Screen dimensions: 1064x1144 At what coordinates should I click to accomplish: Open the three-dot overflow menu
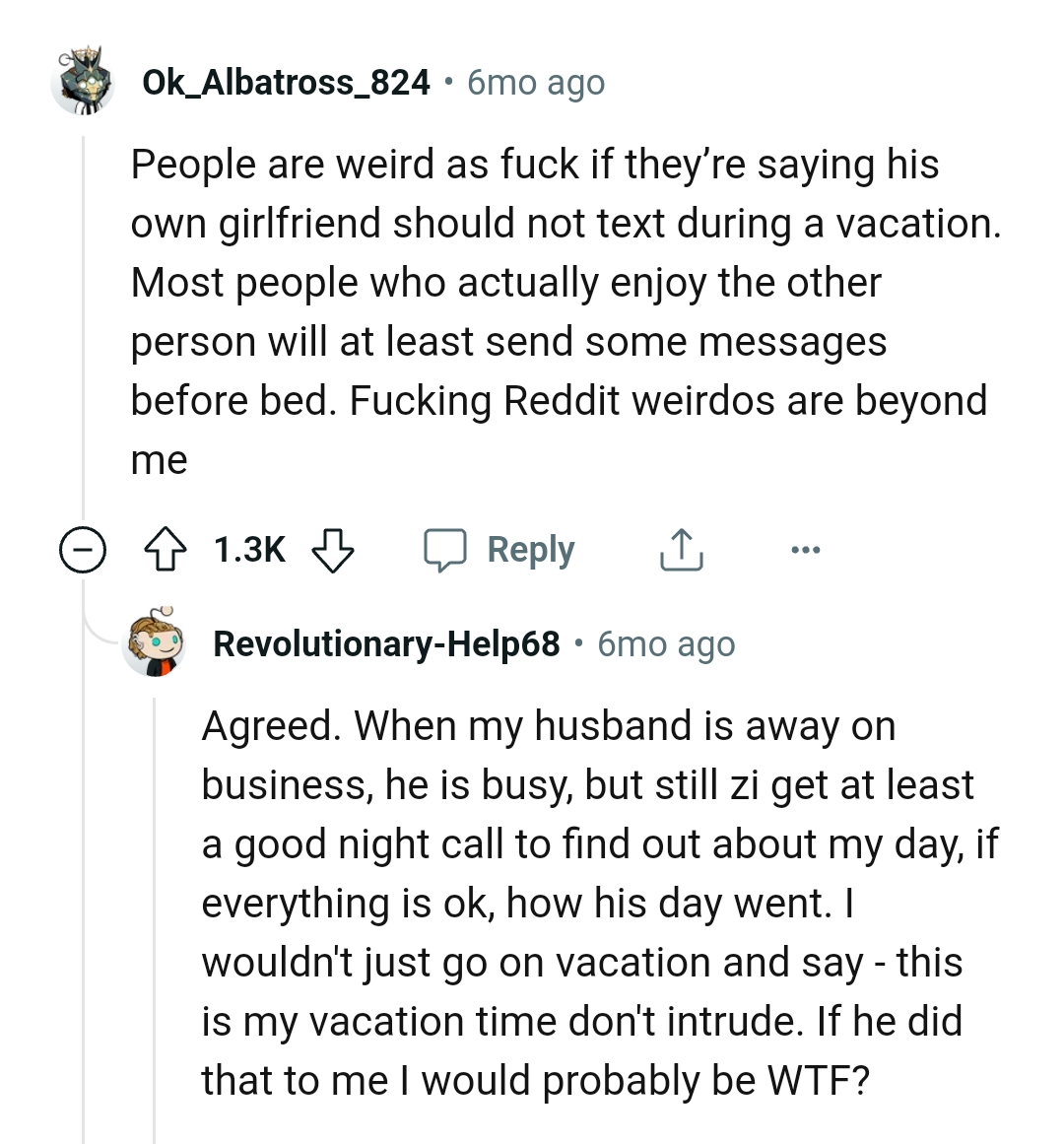pos(806,550)
